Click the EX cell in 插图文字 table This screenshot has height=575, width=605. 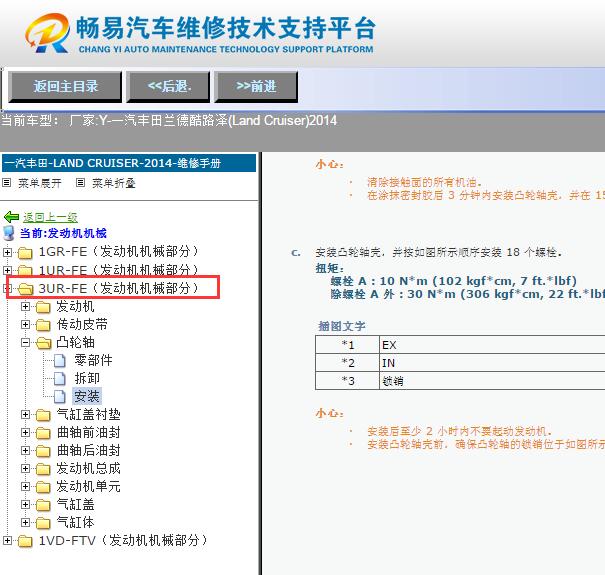point(492,345)
